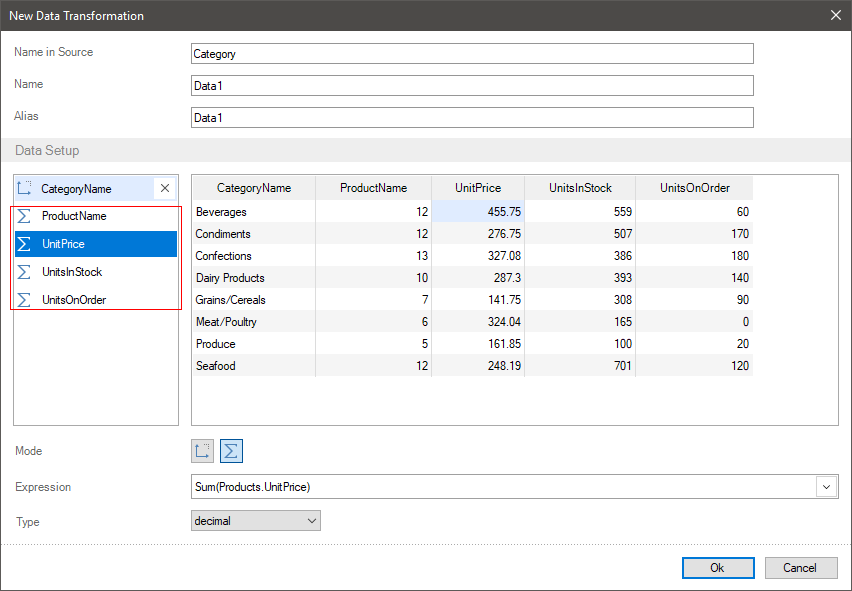The image size is (852, 591).
Task: Click the dimension icon beside CategoryName
Action: coord(25,188)
